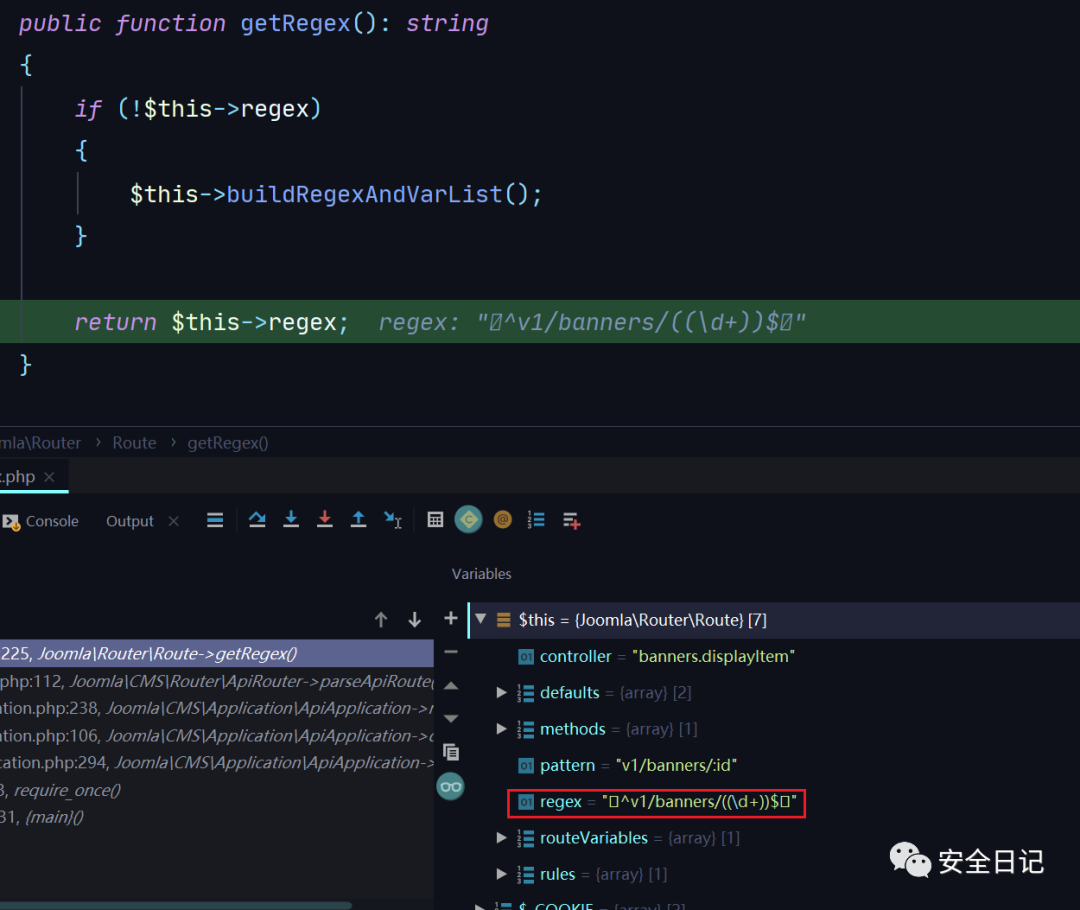The image size is (1080, 910).
Task: Toggle the teal circular C toolbar icon
Action: [x=468, y=519]
